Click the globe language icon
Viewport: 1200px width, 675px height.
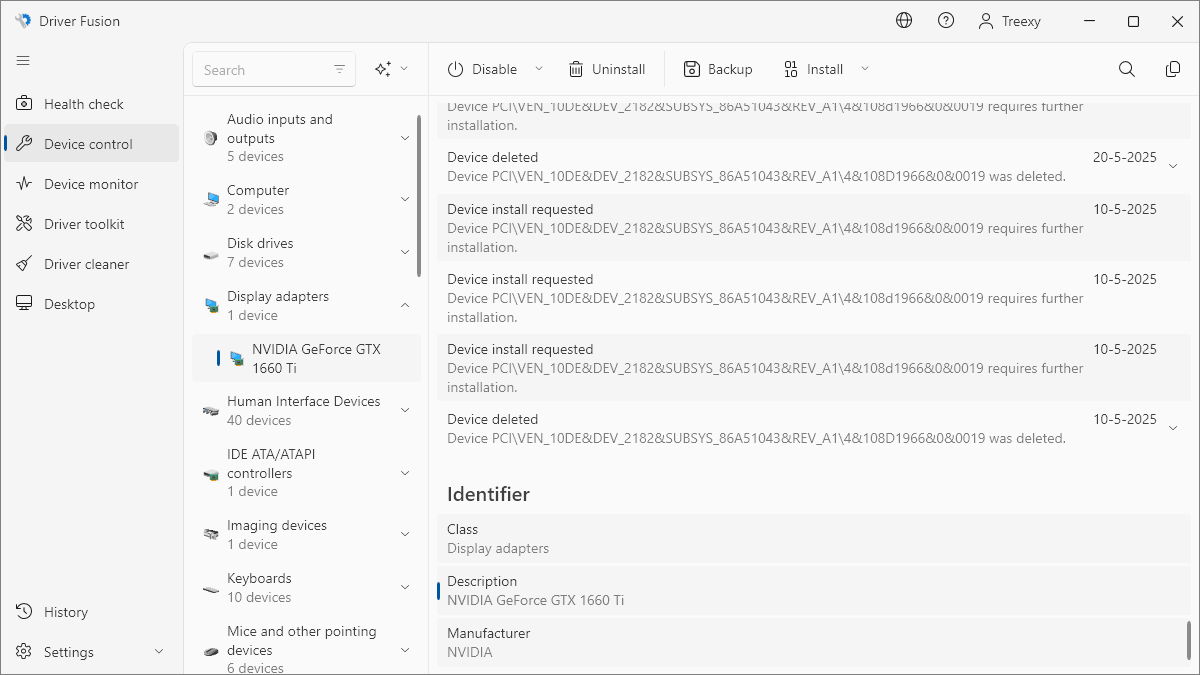[x=904, y=21]
